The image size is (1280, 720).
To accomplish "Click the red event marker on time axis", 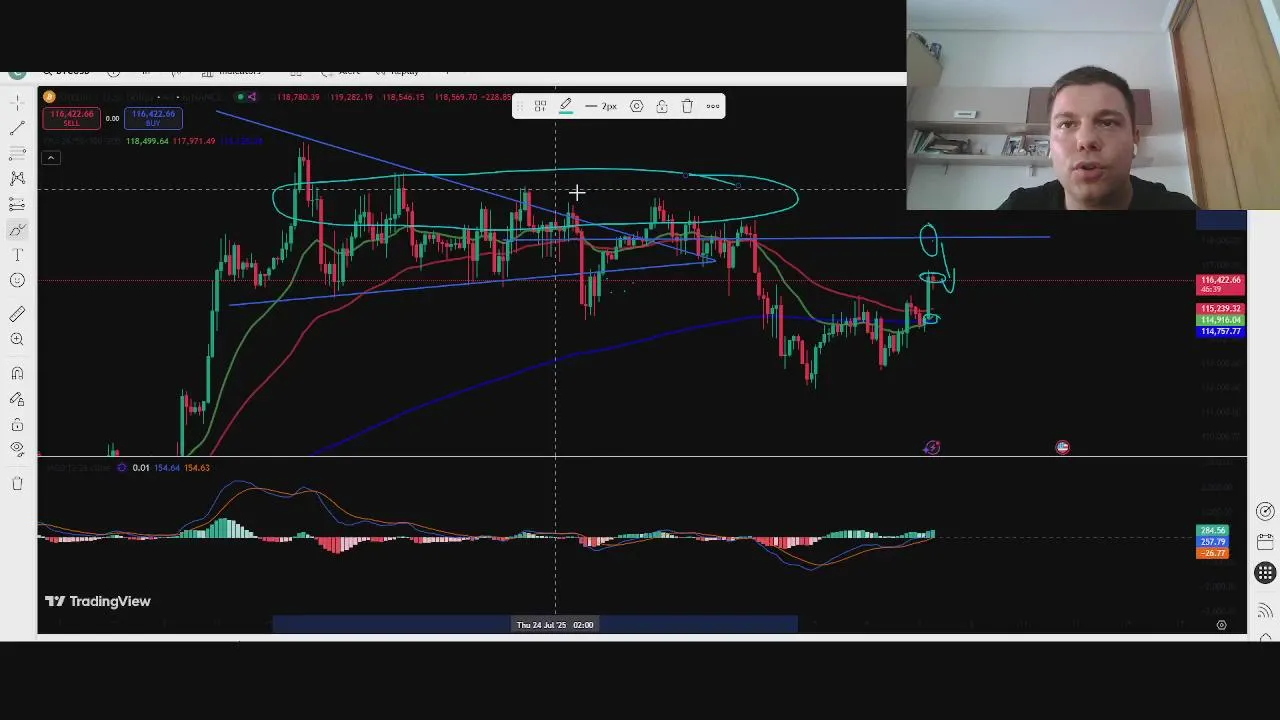I will (1062, 448).
